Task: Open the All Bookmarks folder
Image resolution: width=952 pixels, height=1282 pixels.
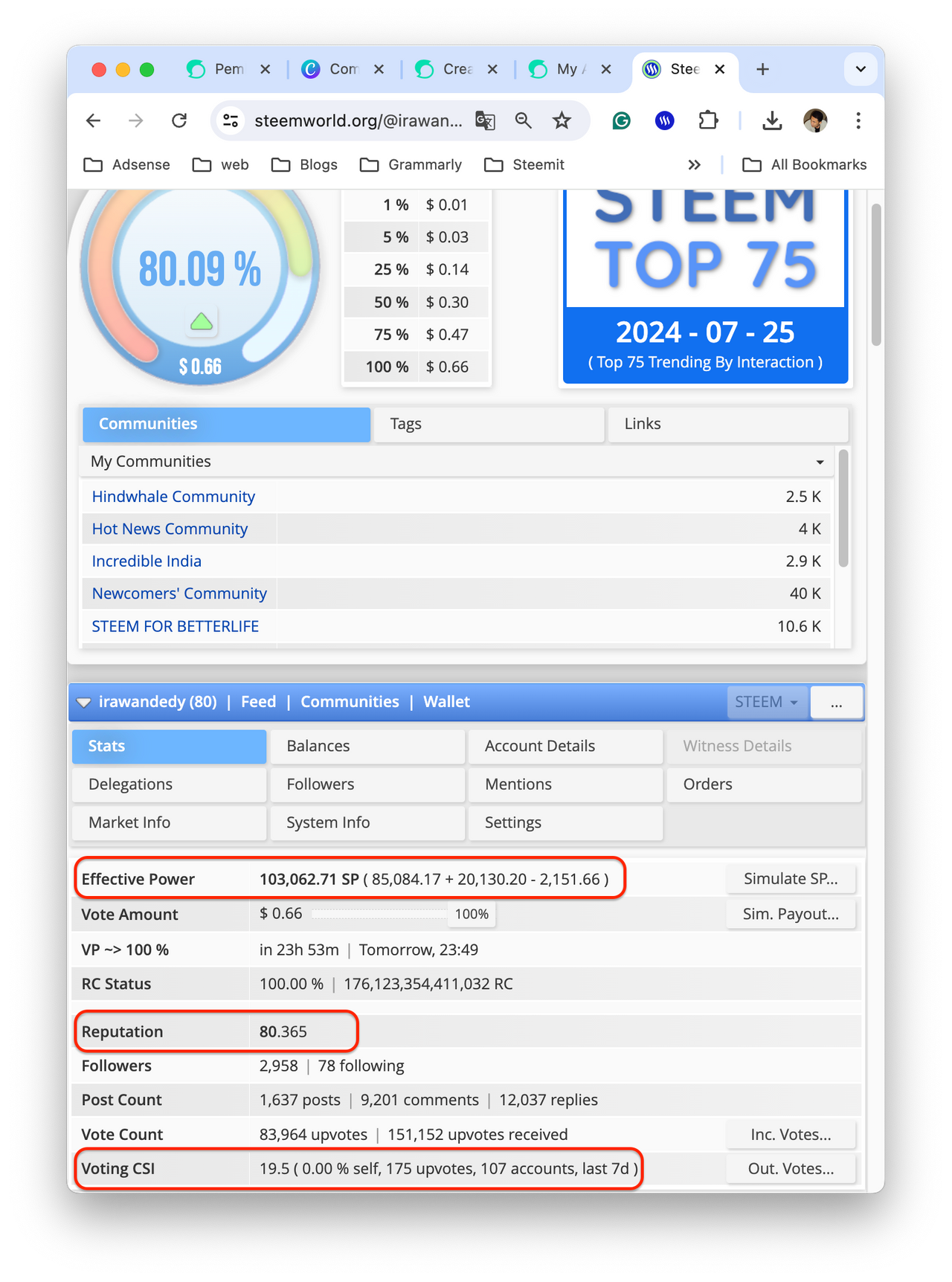Action: (x=805, y=164)
